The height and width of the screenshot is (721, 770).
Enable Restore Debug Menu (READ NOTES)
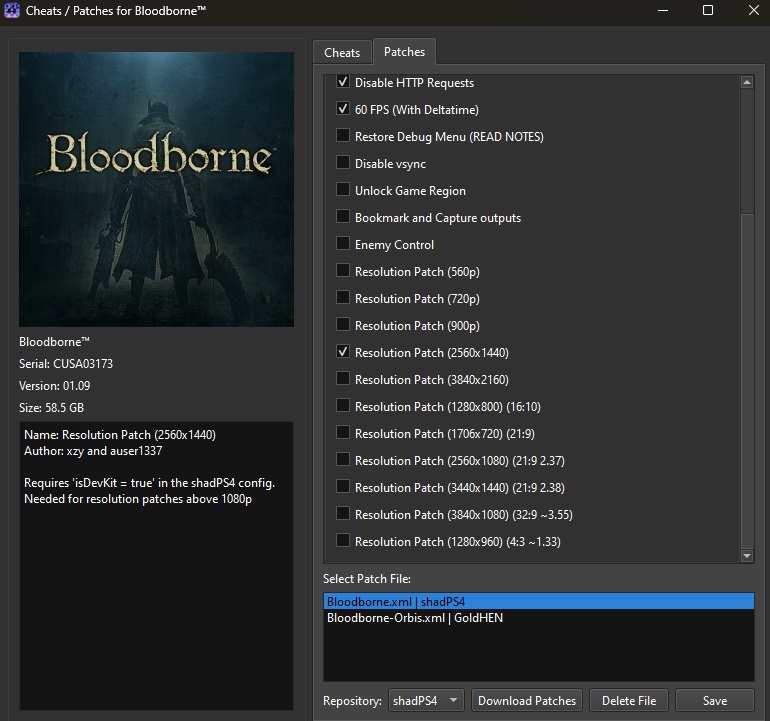343,136
